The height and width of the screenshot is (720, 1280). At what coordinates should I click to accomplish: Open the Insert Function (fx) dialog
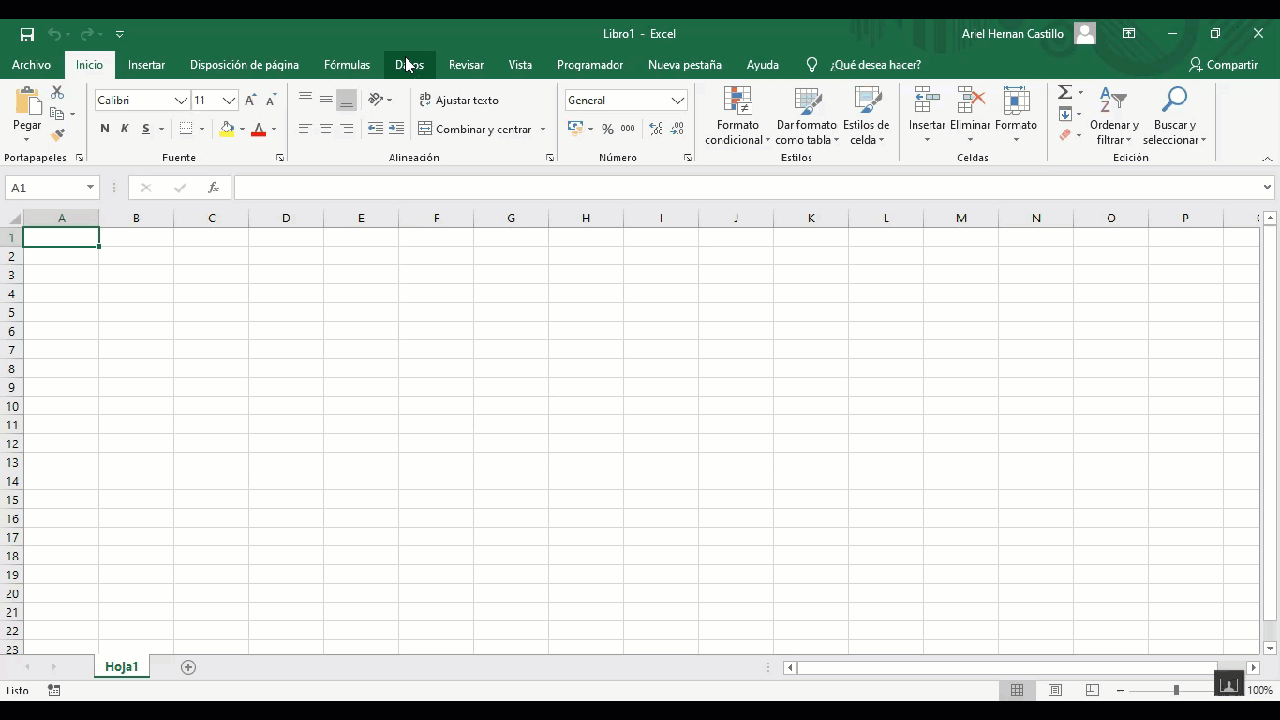coord(213,188)
